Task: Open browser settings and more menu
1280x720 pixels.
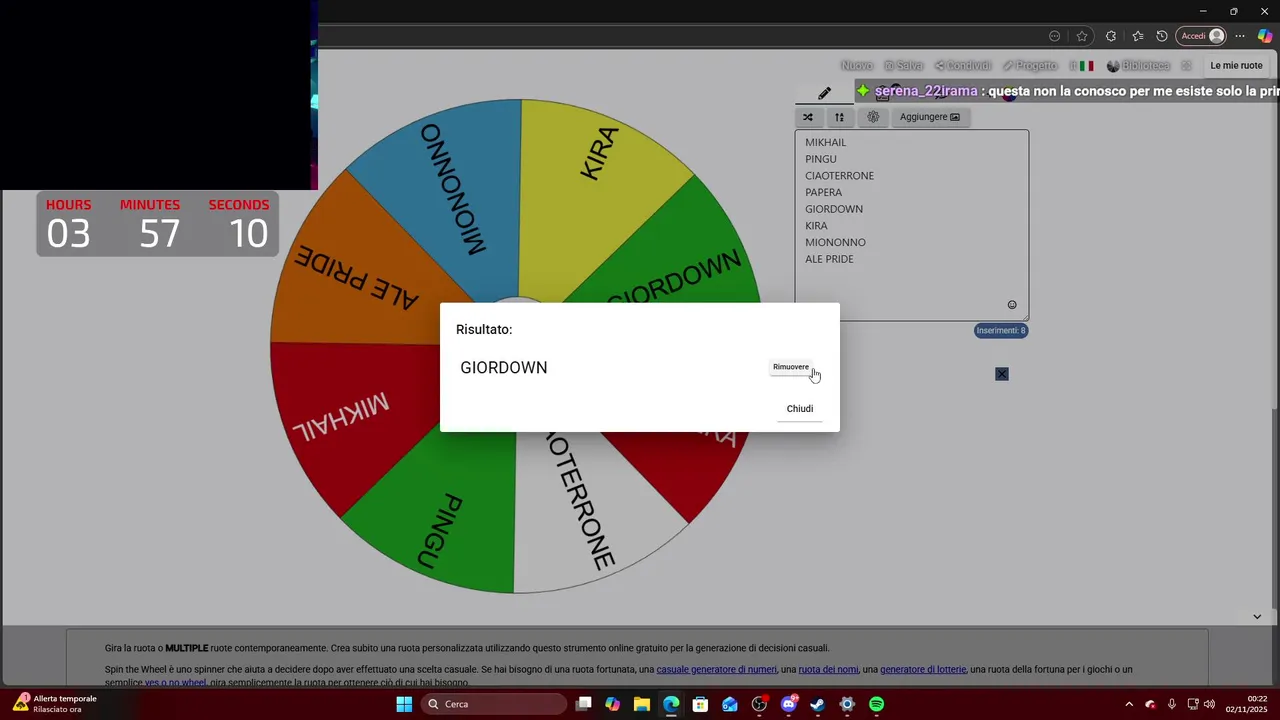Action: point(1240,36)
